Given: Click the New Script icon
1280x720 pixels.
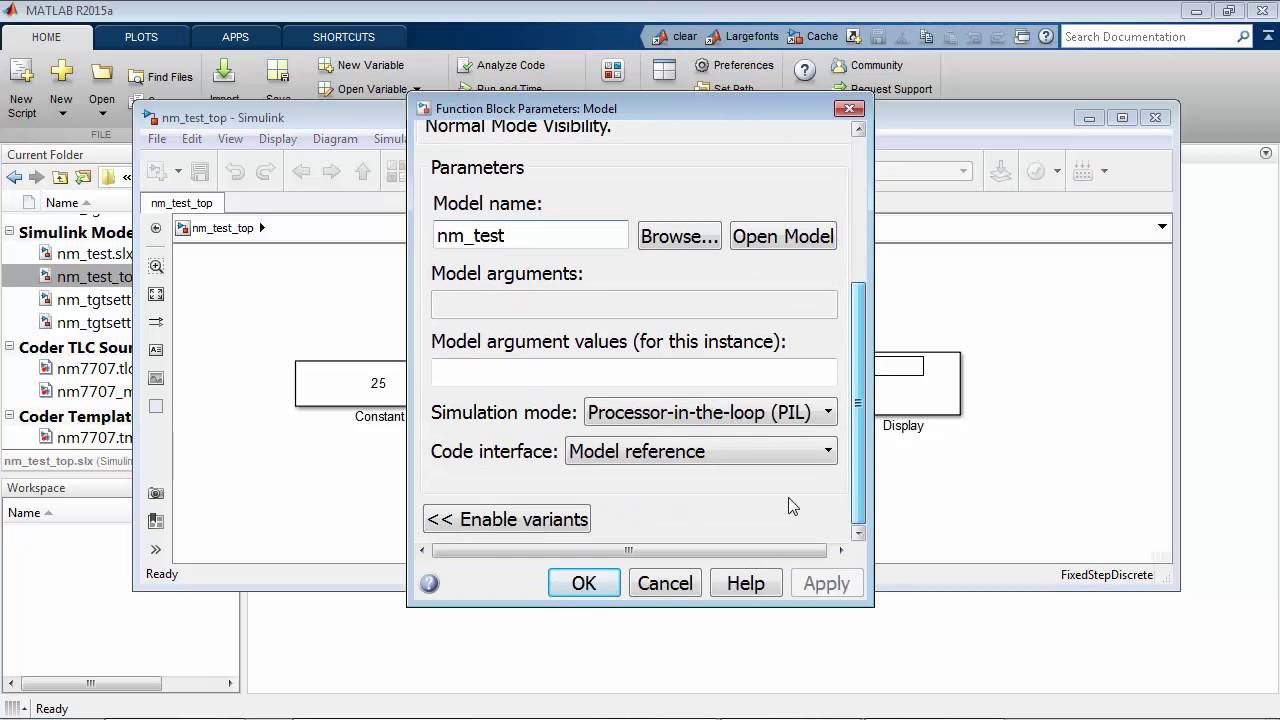Looking at the screenshot, I should (21, 72).
